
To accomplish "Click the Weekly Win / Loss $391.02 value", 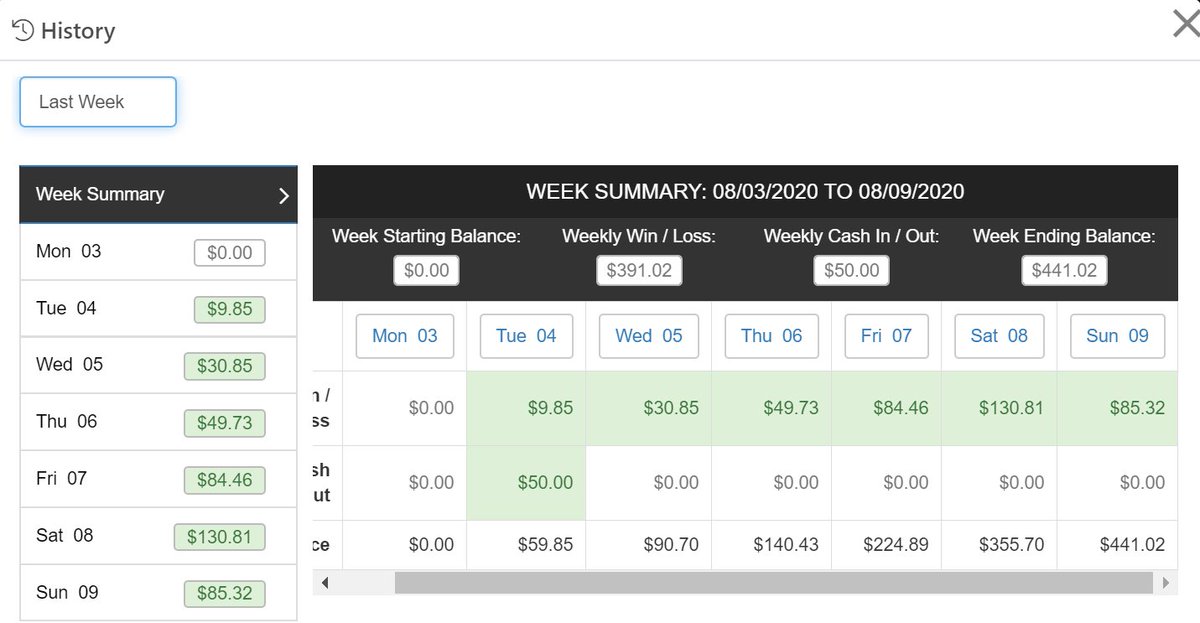I will pos(639,270).
